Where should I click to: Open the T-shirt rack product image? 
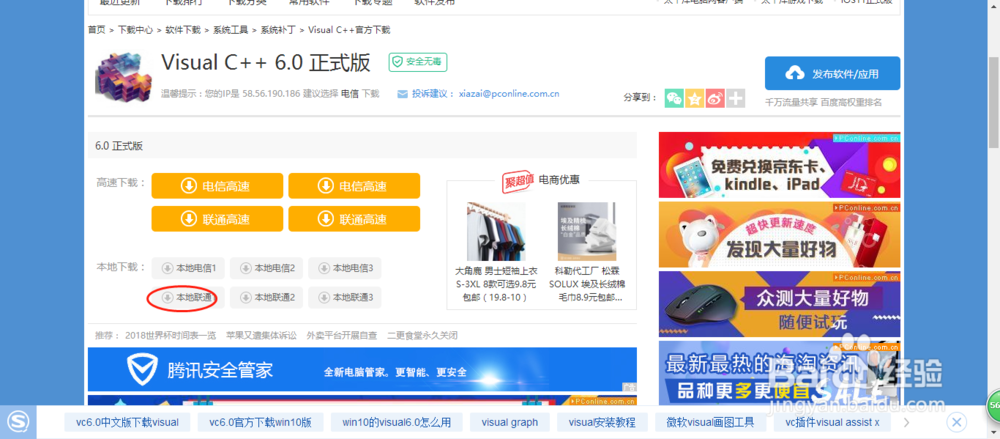pyautogui.click(x=496, y=231)
